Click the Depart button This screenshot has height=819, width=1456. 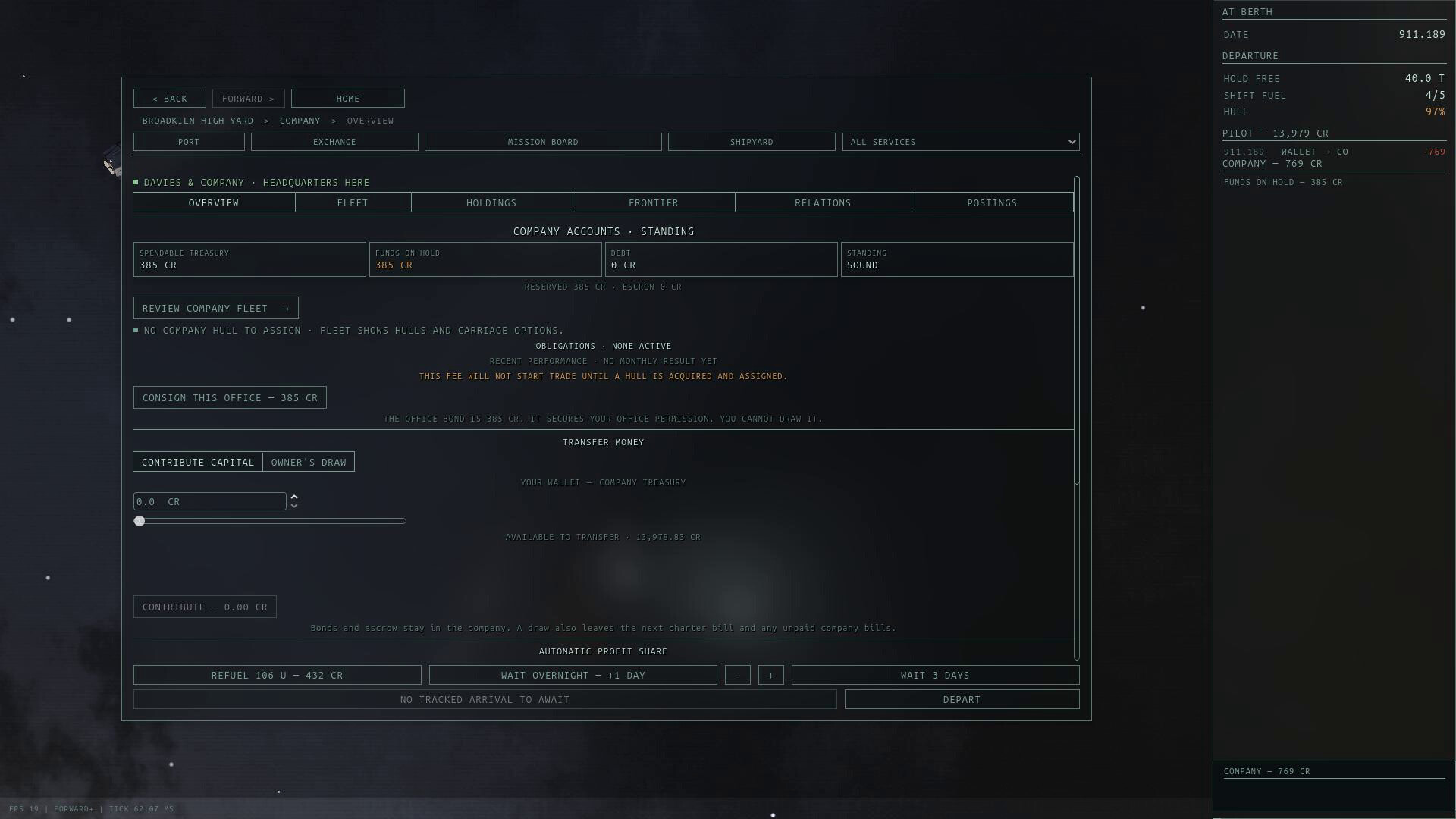point(962,699)
